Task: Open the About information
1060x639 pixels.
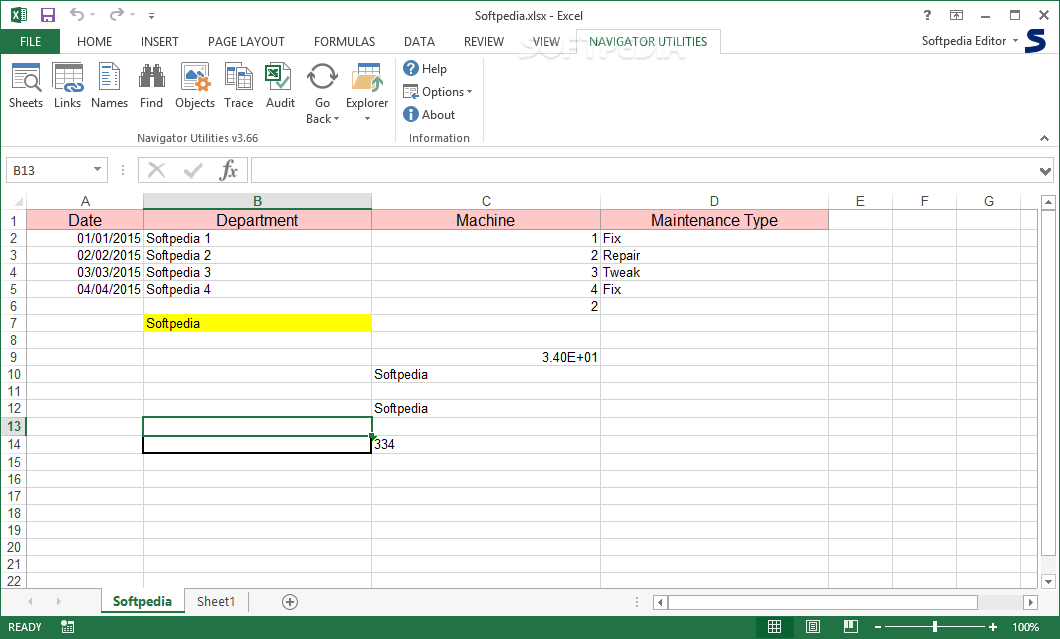Action: (x=429, y=114)
